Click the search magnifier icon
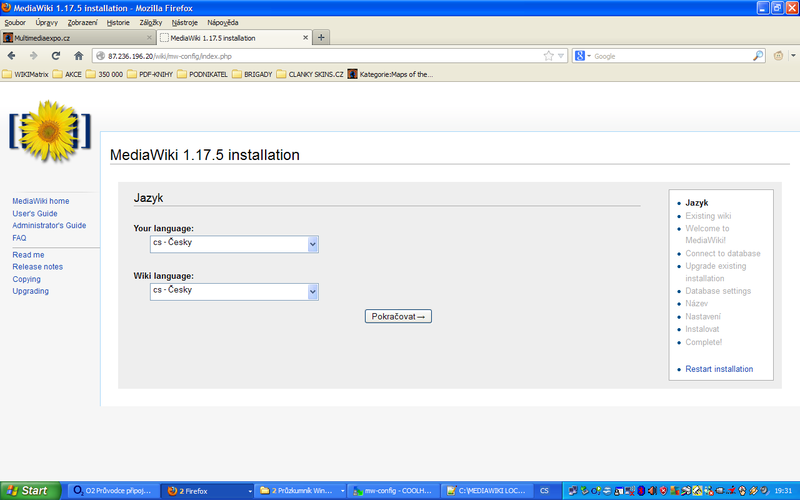Viewport: 800px width, 500px height. (x=758, y=56)
